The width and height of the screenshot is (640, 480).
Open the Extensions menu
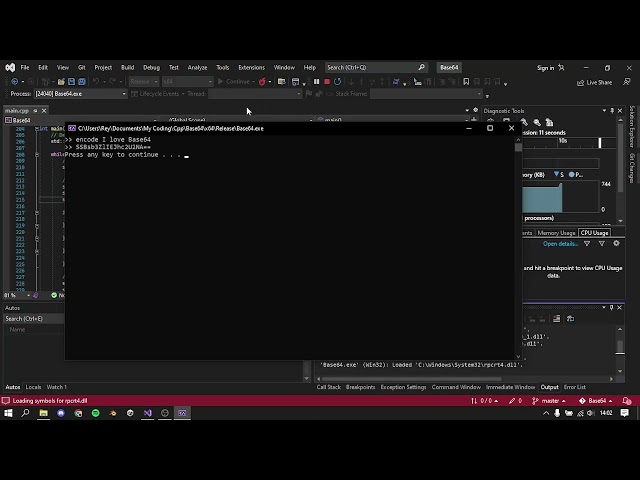click(x=251, y=67)
